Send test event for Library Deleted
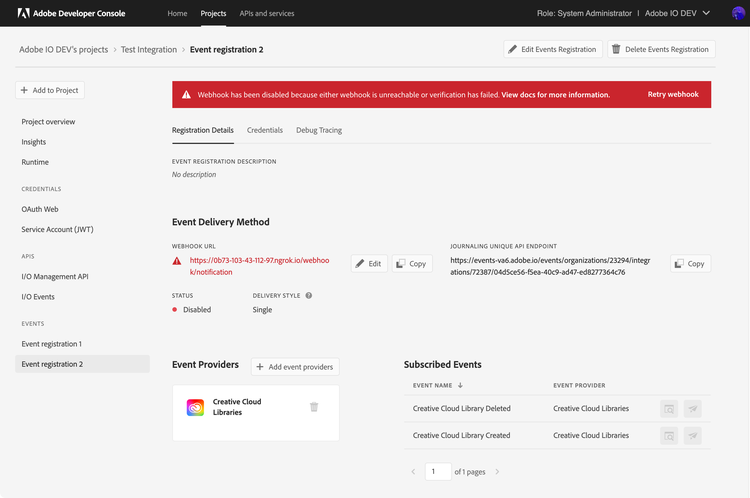The image size is (750, 498). coord(692,408)
